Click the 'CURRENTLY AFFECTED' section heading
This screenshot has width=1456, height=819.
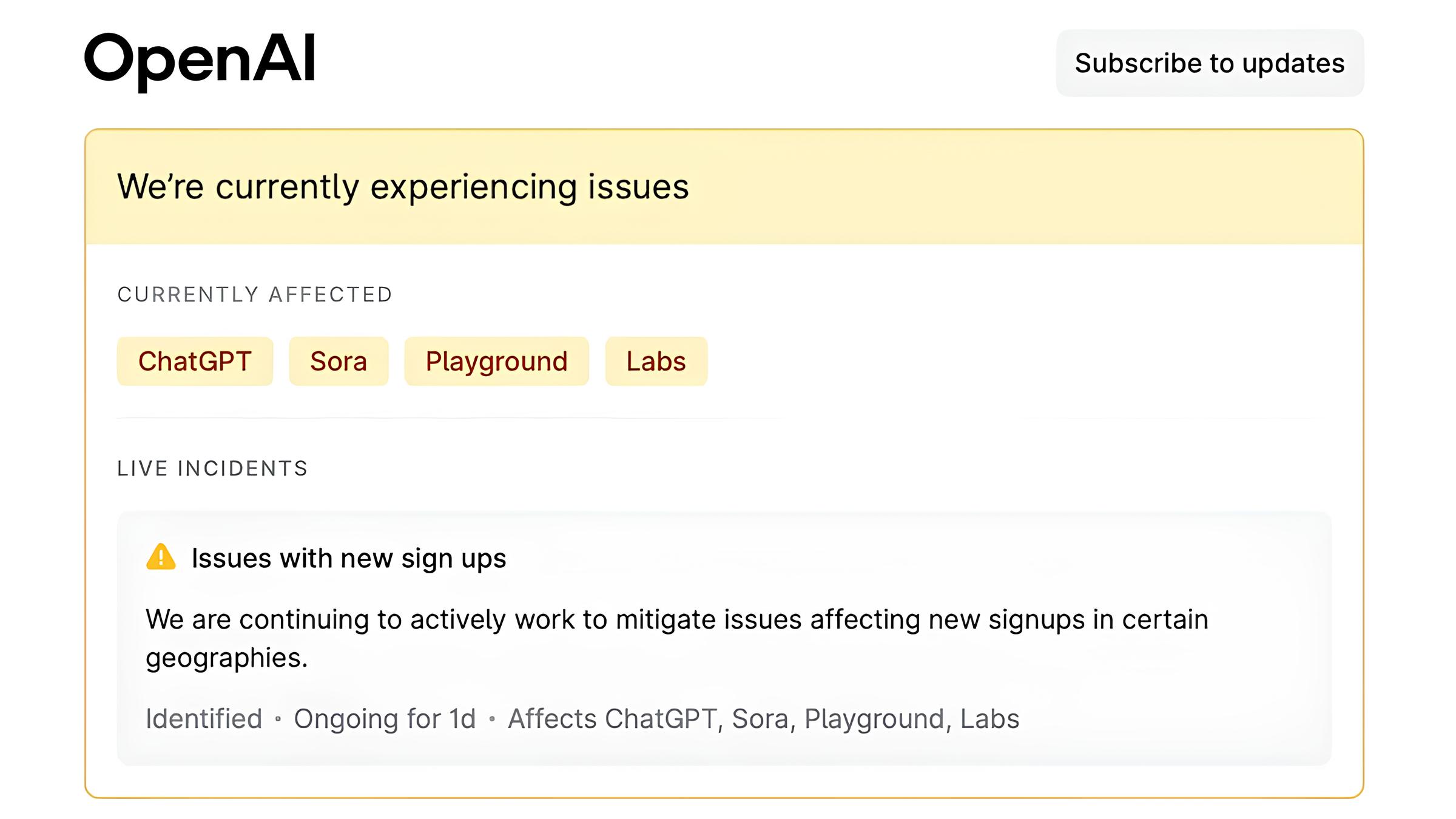pyautogui.click(x=255, y=295)
